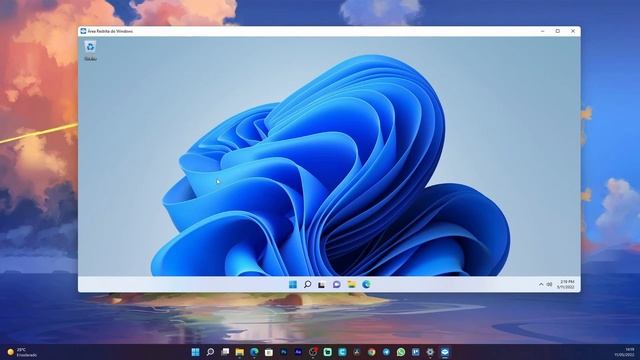This screenshot has height=360, width=640.
Task: Open Microsoft Store on host taskbar
Action: click(x=269, y=352)
